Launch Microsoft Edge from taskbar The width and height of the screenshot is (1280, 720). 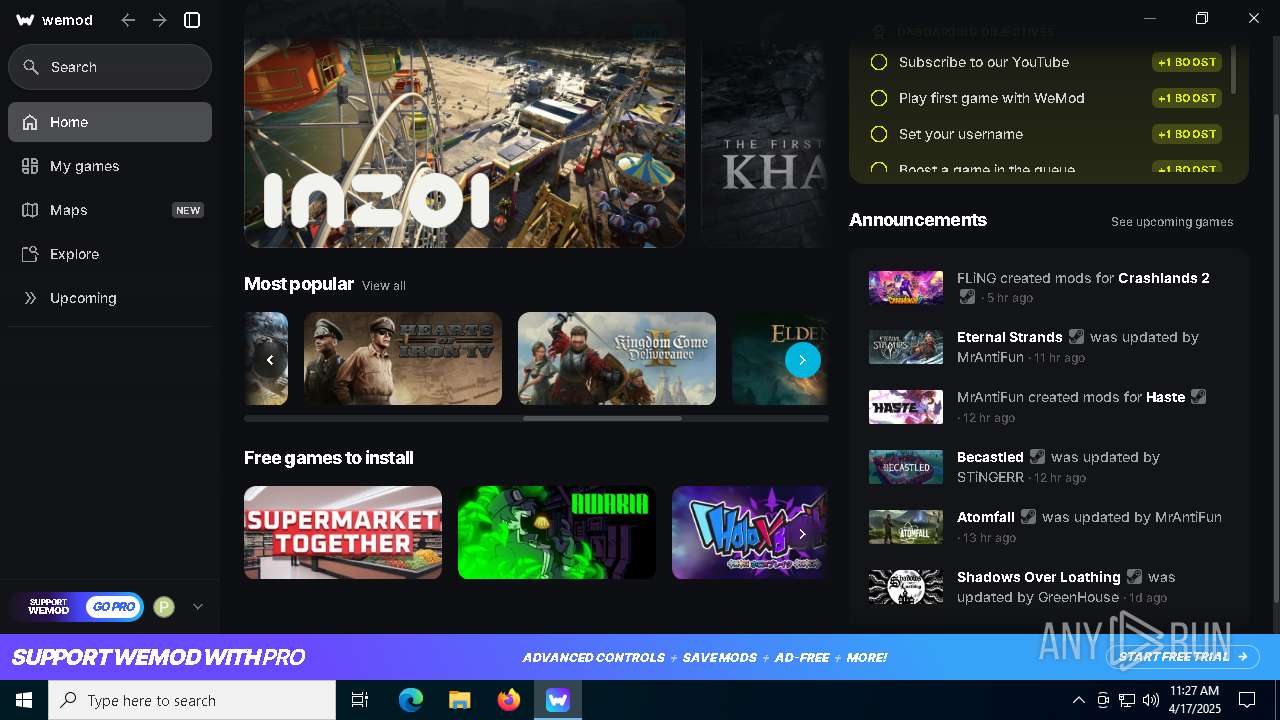pos(411,700)
